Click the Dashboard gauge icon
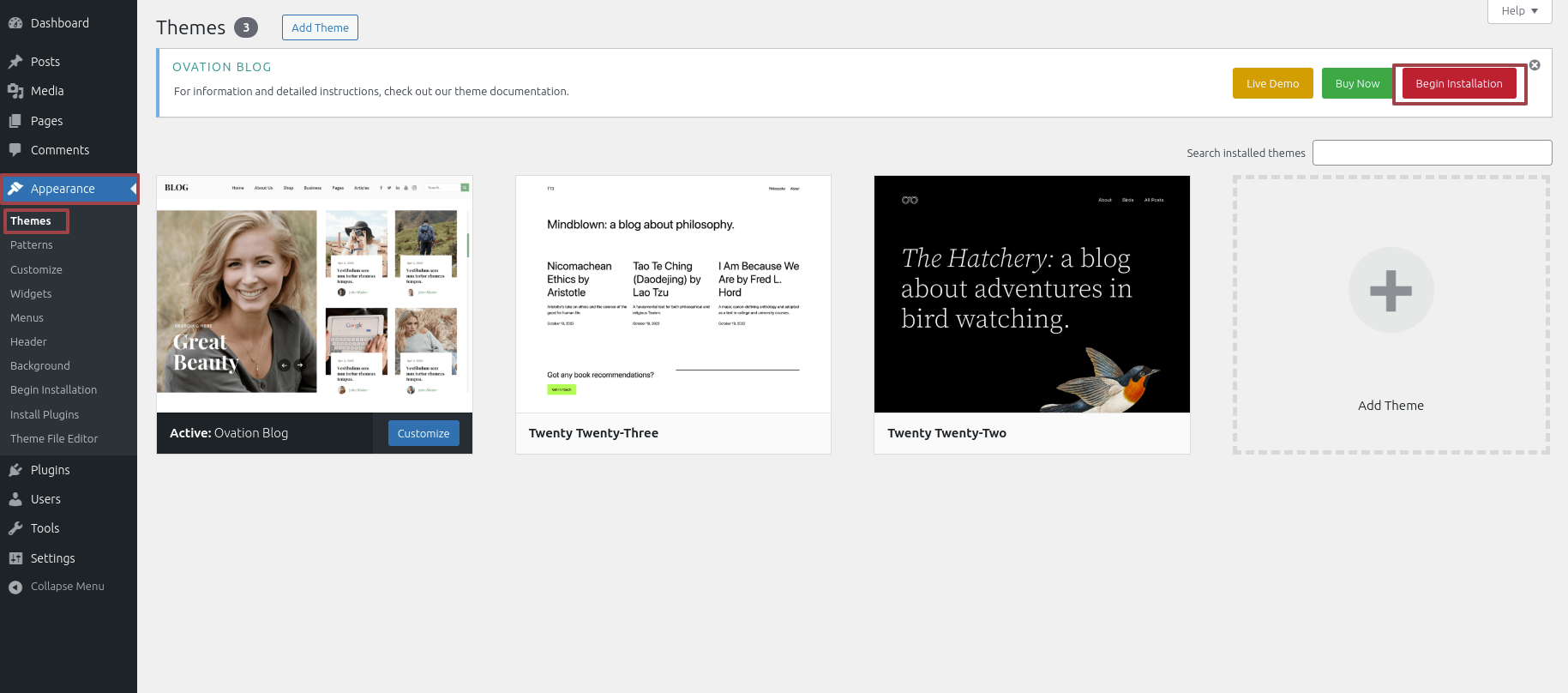The height and width of the screenshot is (693, 1568). point(15,23)
